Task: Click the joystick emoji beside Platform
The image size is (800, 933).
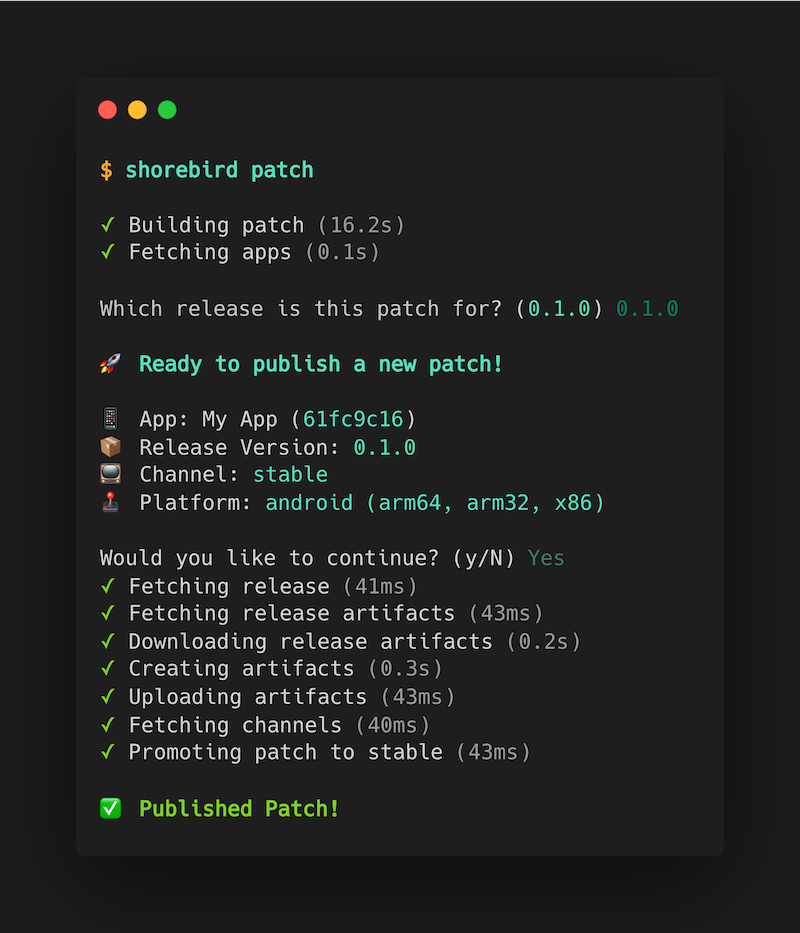Action: (110, 502)
